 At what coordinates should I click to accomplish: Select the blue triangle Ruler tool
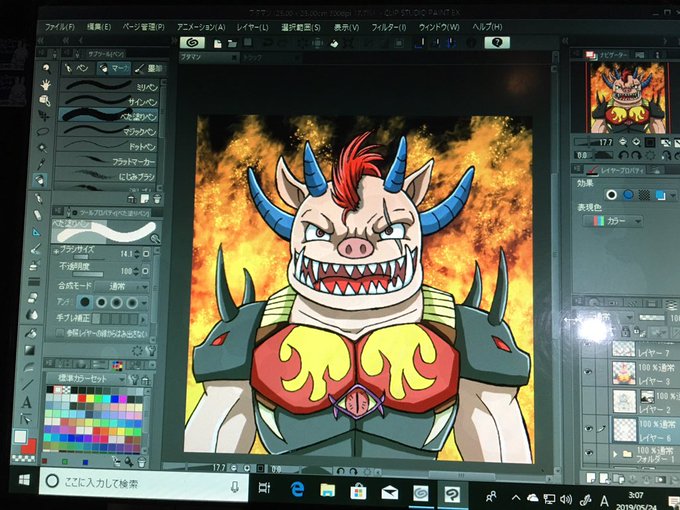click(x=36, y=232)
